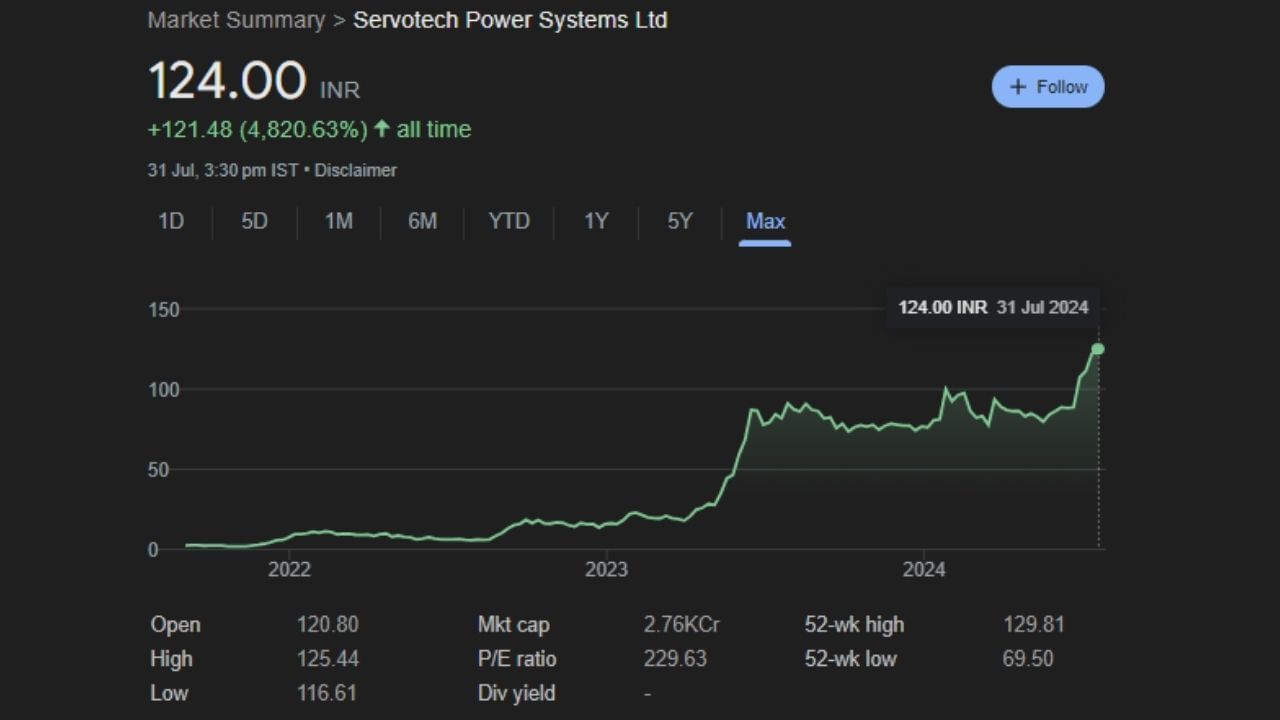
Task: Click the 150 y-axis label
Action: click(x=164, y=310)
